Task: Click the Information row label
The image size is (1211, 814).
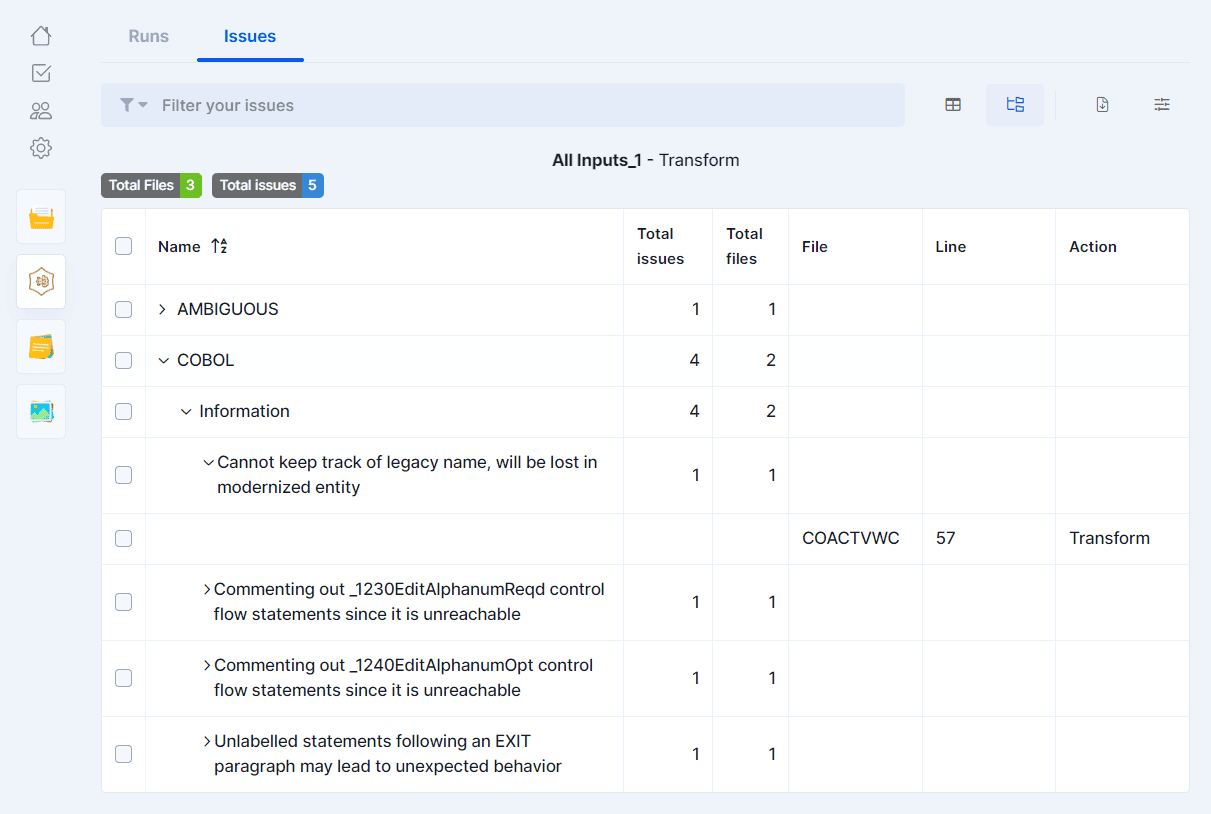Action: [244, 411]
